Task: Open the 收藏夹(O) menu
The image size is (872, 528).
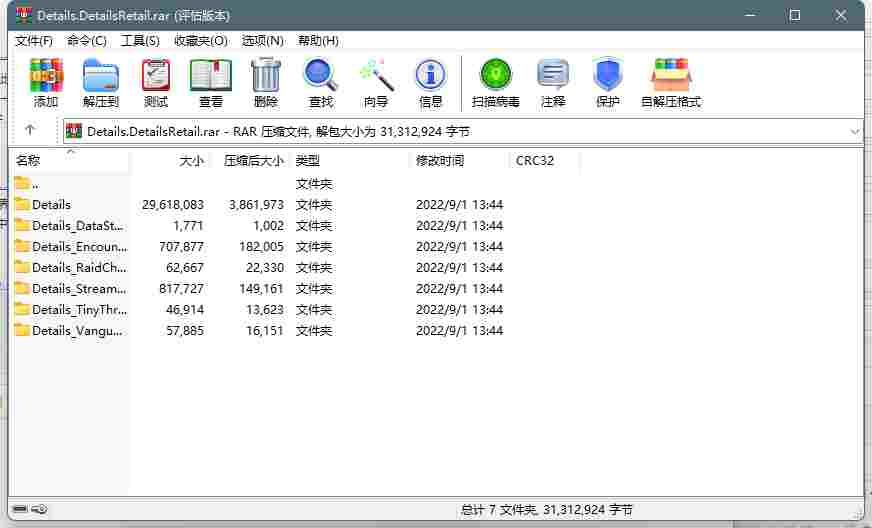Action: click(201, 41)
